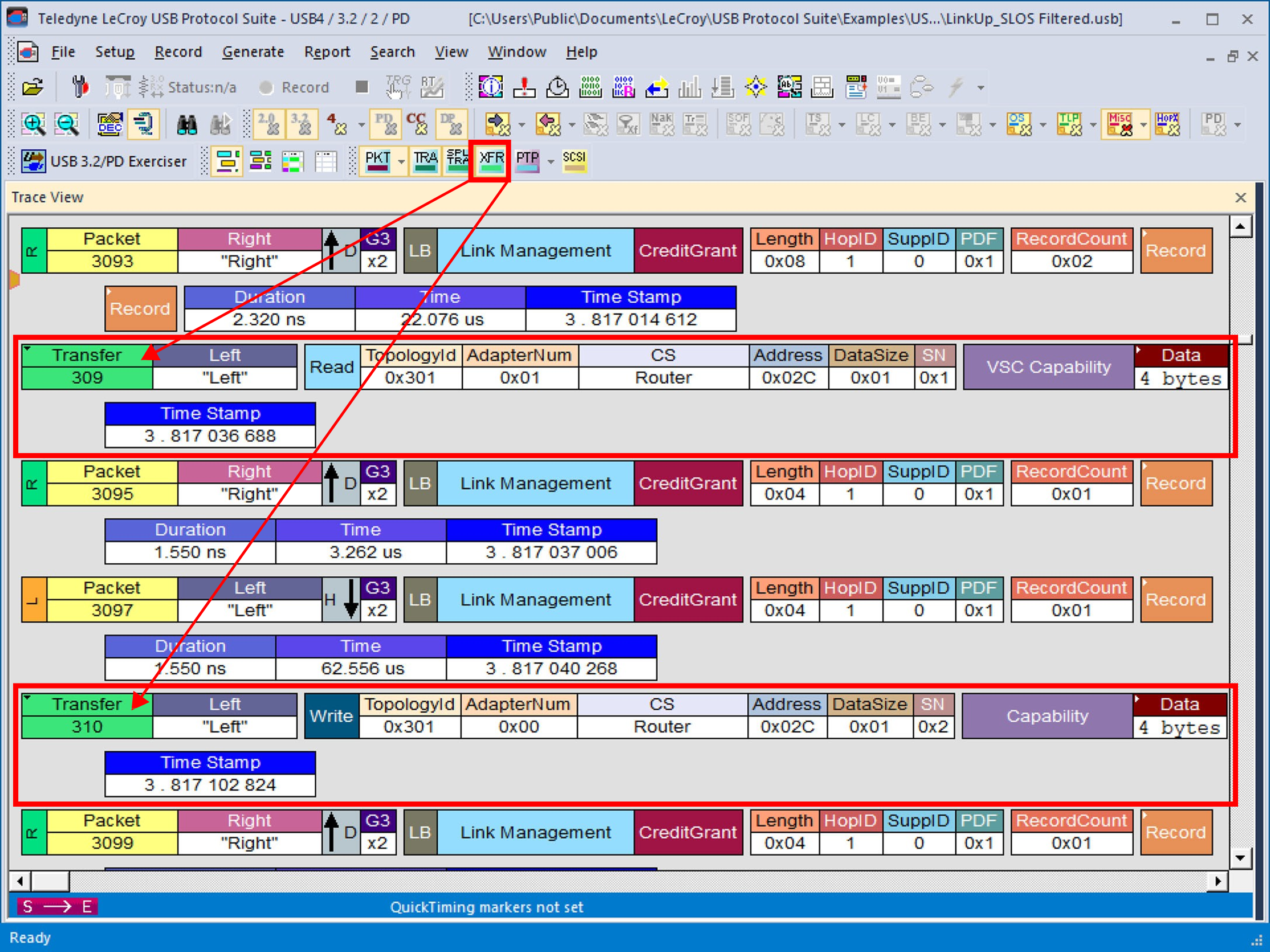The height and width of the screenshot is (952, 1270).
Task: Toggle hide Misc packets filter button
Action: pyautogui.click(x=1119, y=124)
